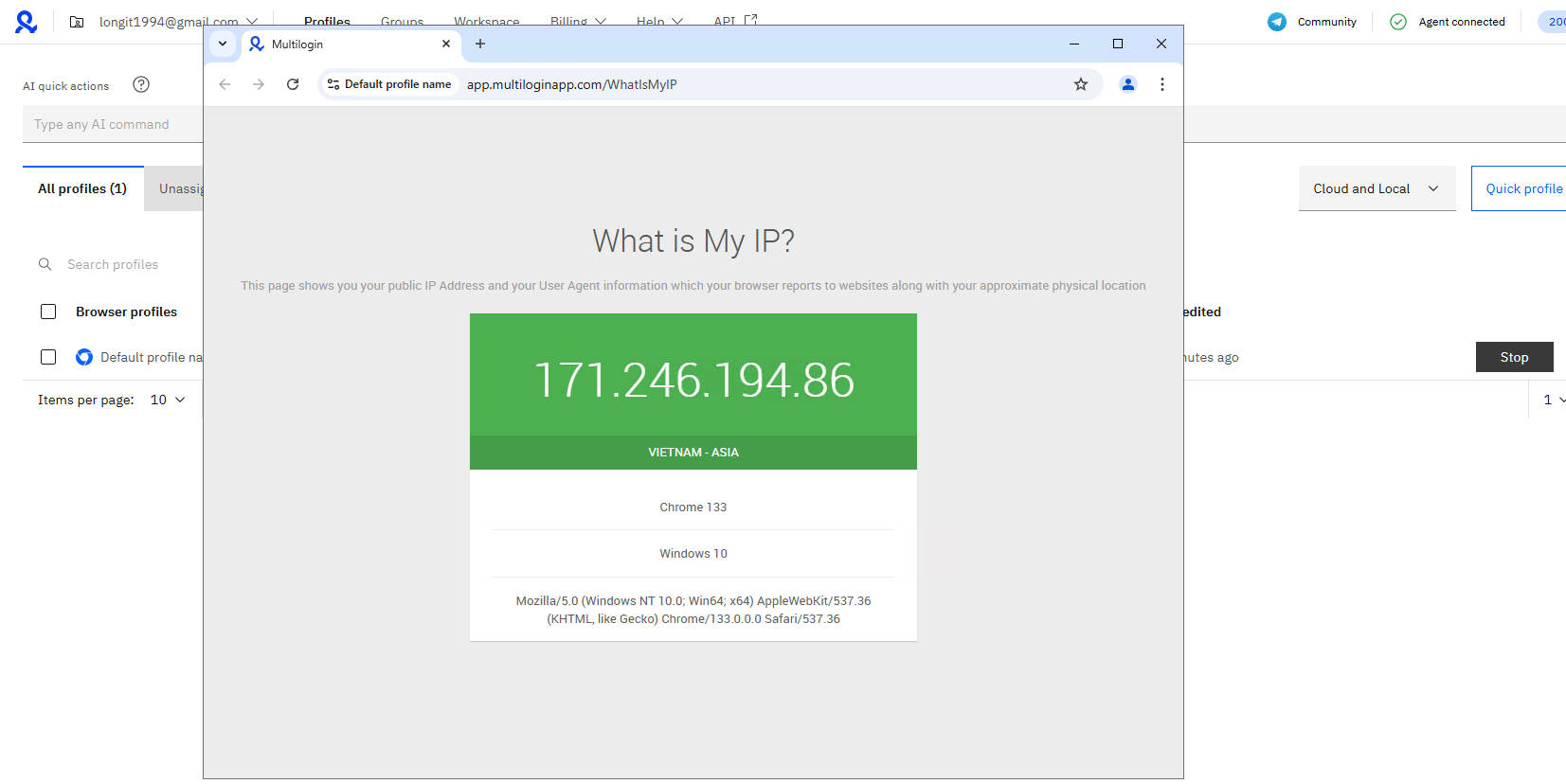This screenshot has width=1566, height=784.
Task: Click site info icon in address bar
Action: tap(333, 84)
